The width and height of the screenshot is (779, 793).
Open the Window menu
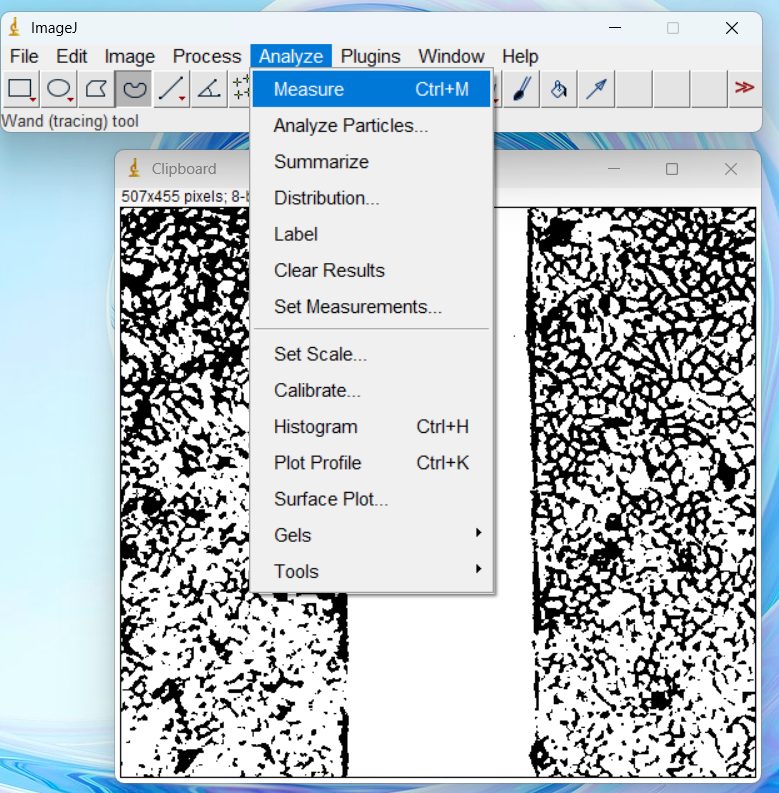tap(451, 56)
